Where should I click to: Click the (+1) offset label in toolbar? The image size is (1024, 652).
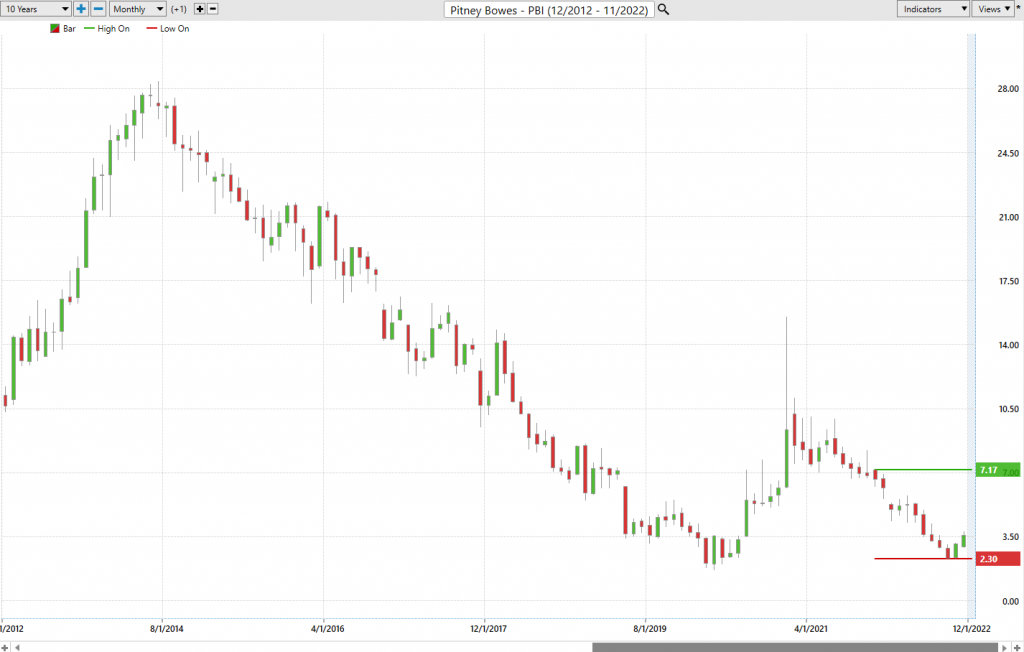179,9
